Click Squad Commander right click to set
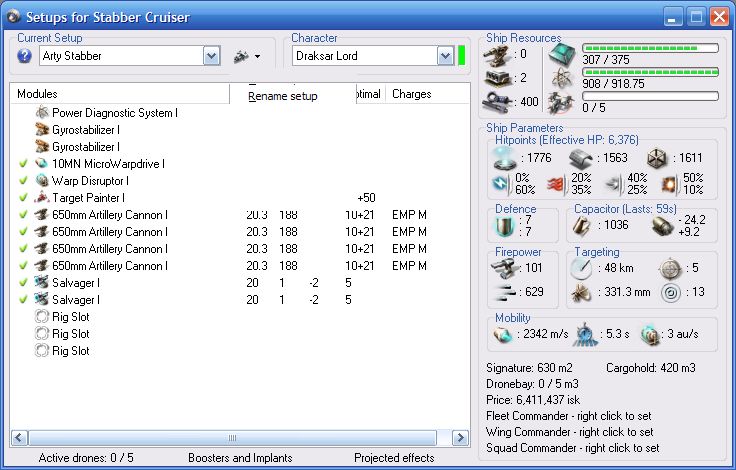The height and width of the screenshot is (470, 736). (x=573, y=448)
